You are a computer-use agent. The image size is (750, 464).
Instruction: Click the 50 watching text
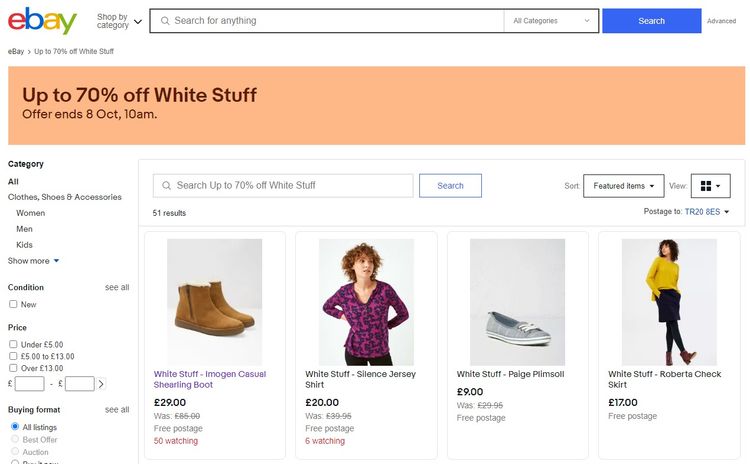(x=176, y=441)
